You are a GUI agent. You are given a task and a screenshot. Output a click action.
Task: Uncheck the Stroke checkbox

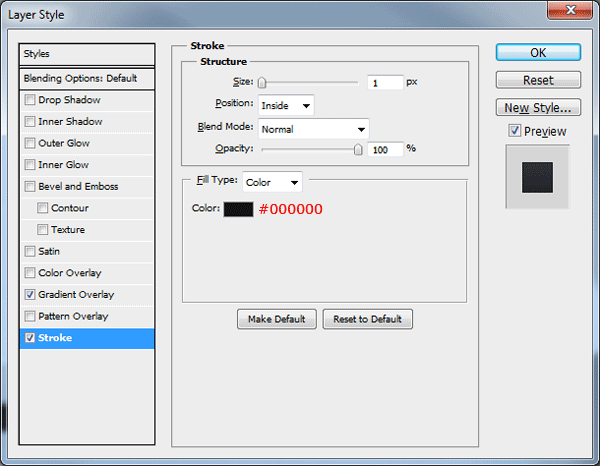tap(30, 338)
